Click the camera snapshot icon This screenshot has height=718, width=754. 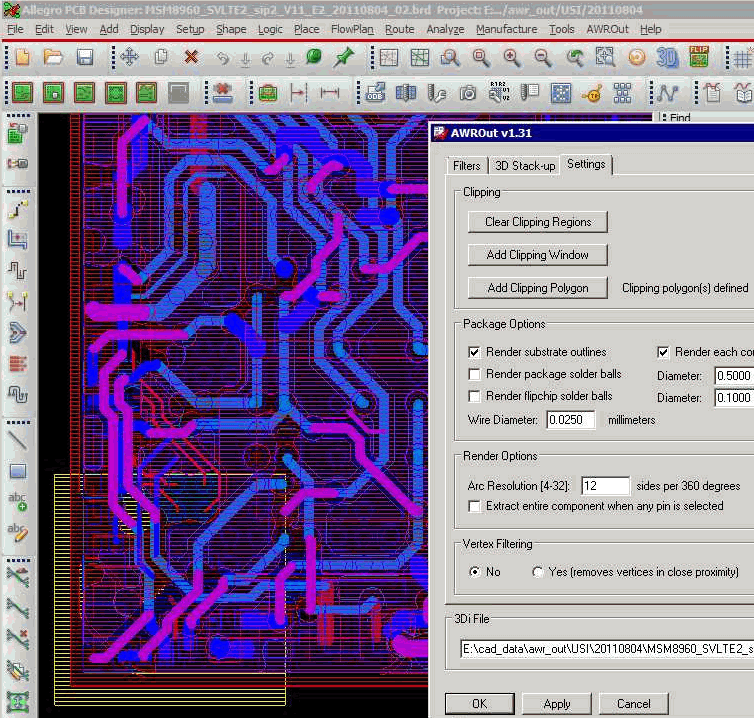(x=467, y=93)
